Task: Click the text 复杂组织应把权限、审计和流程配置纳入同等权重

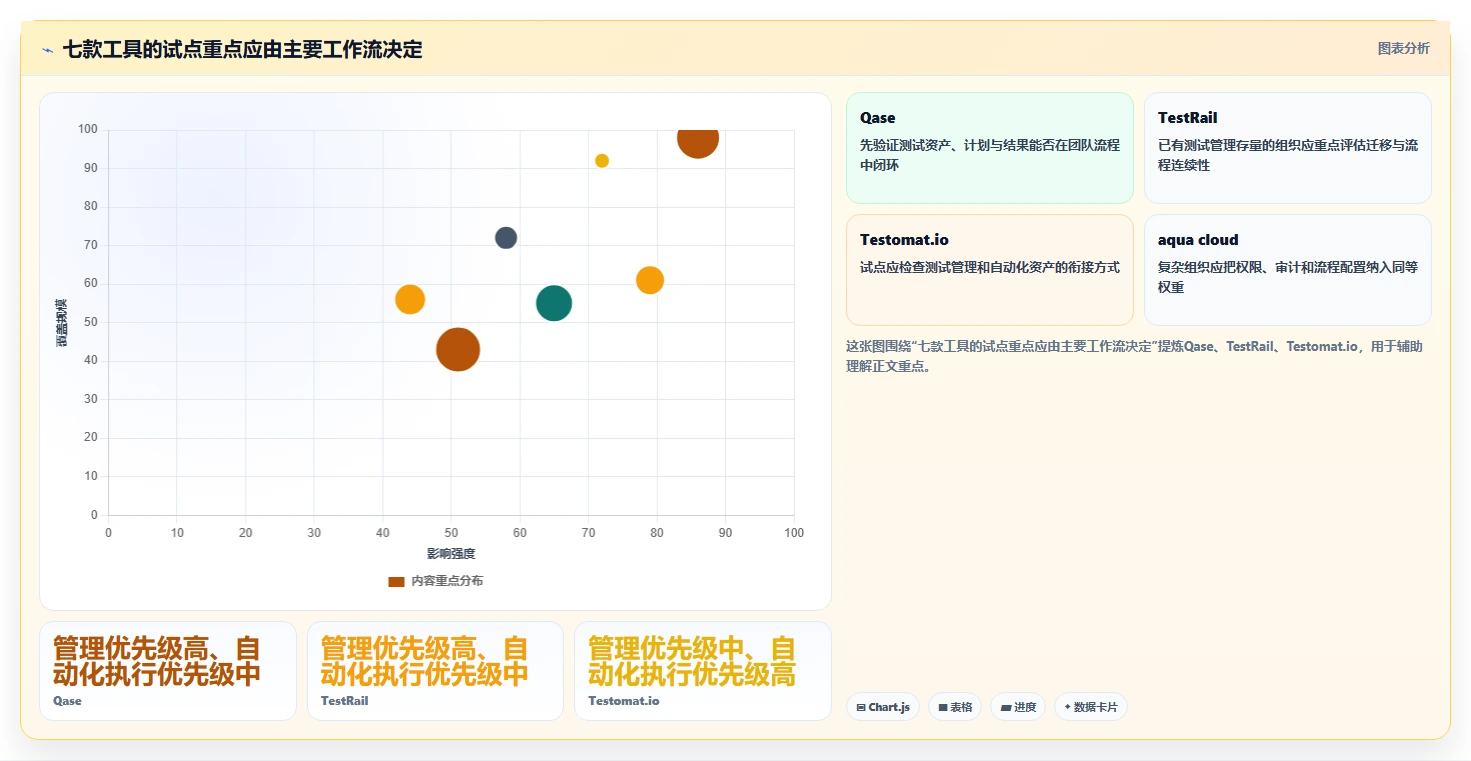Action: coord(1288,277)
